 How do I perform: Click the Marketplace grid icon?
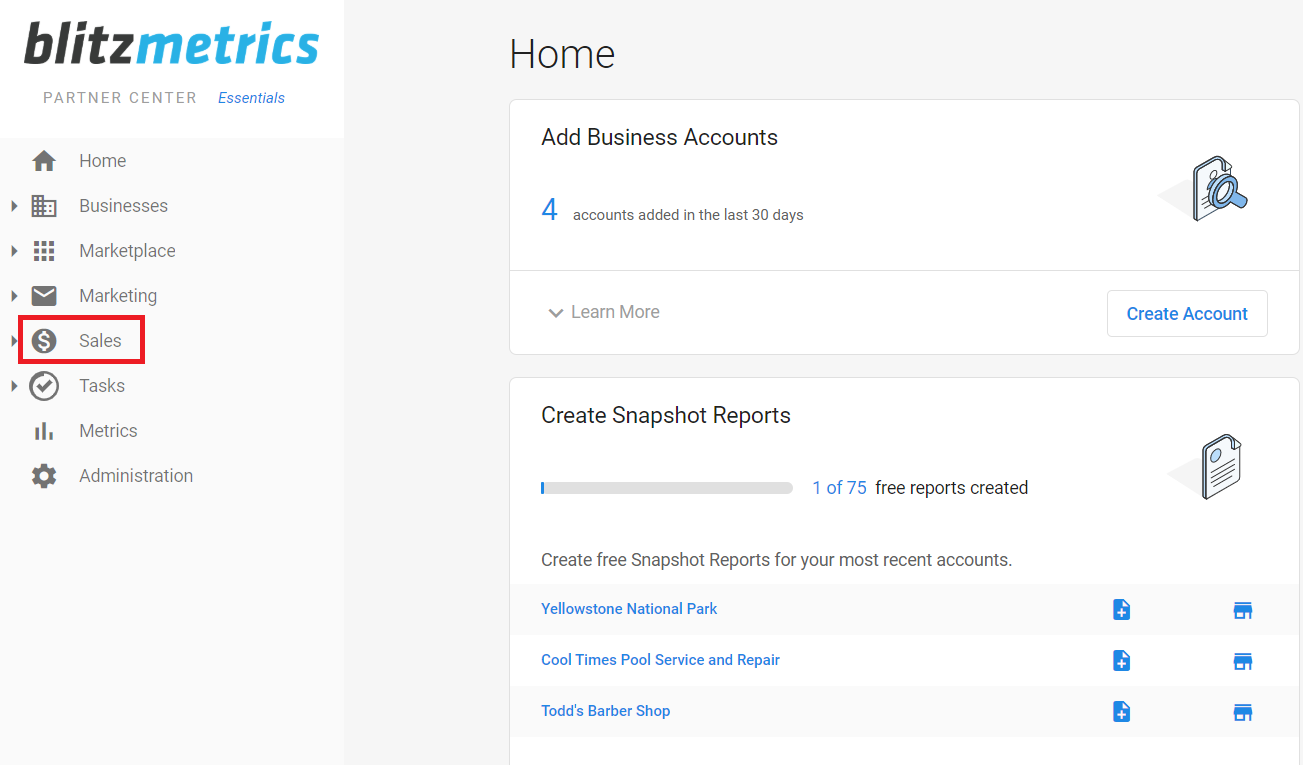(x=44, y=251)
